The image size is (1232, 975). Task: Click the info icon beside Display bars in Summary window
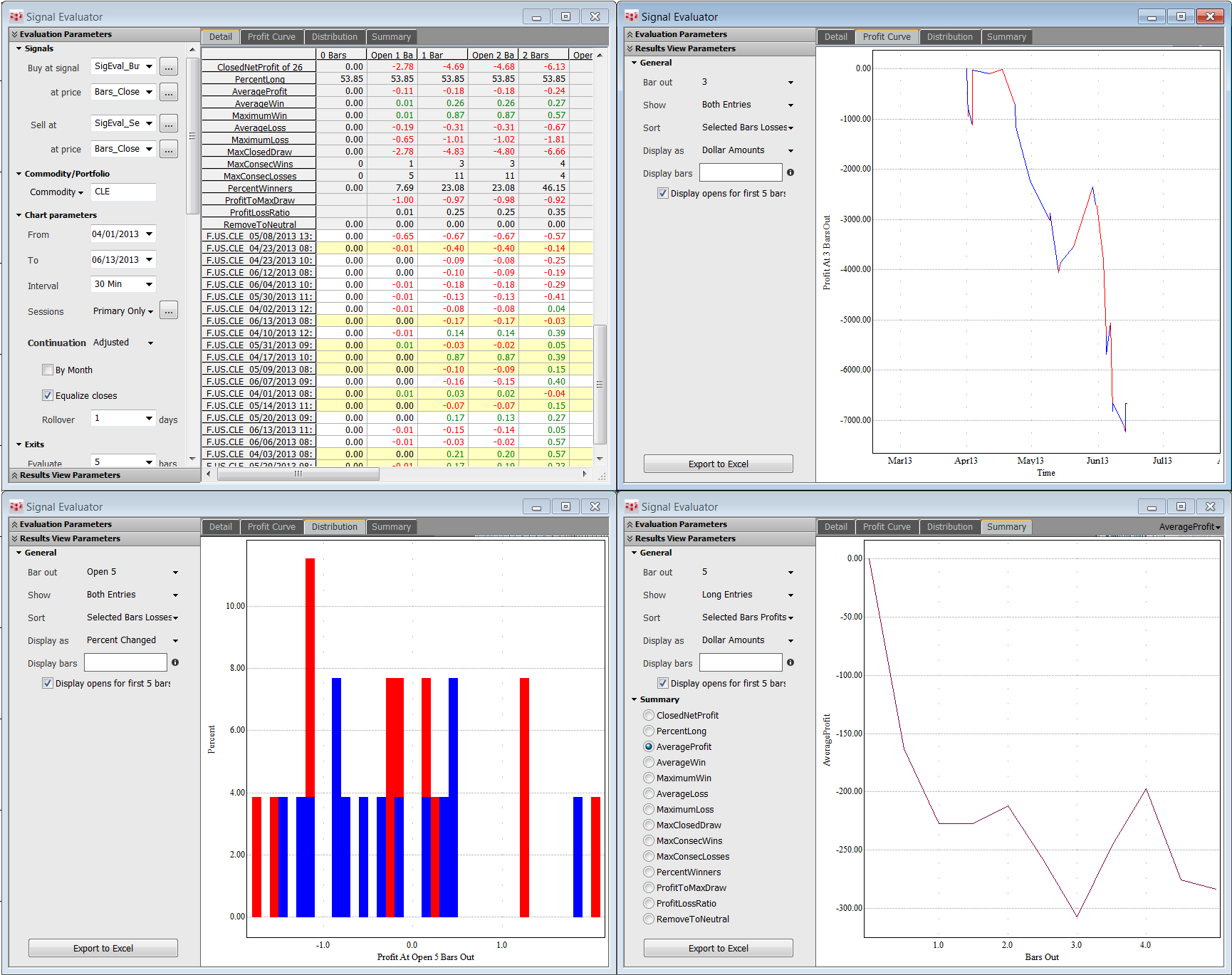(790, 662)
